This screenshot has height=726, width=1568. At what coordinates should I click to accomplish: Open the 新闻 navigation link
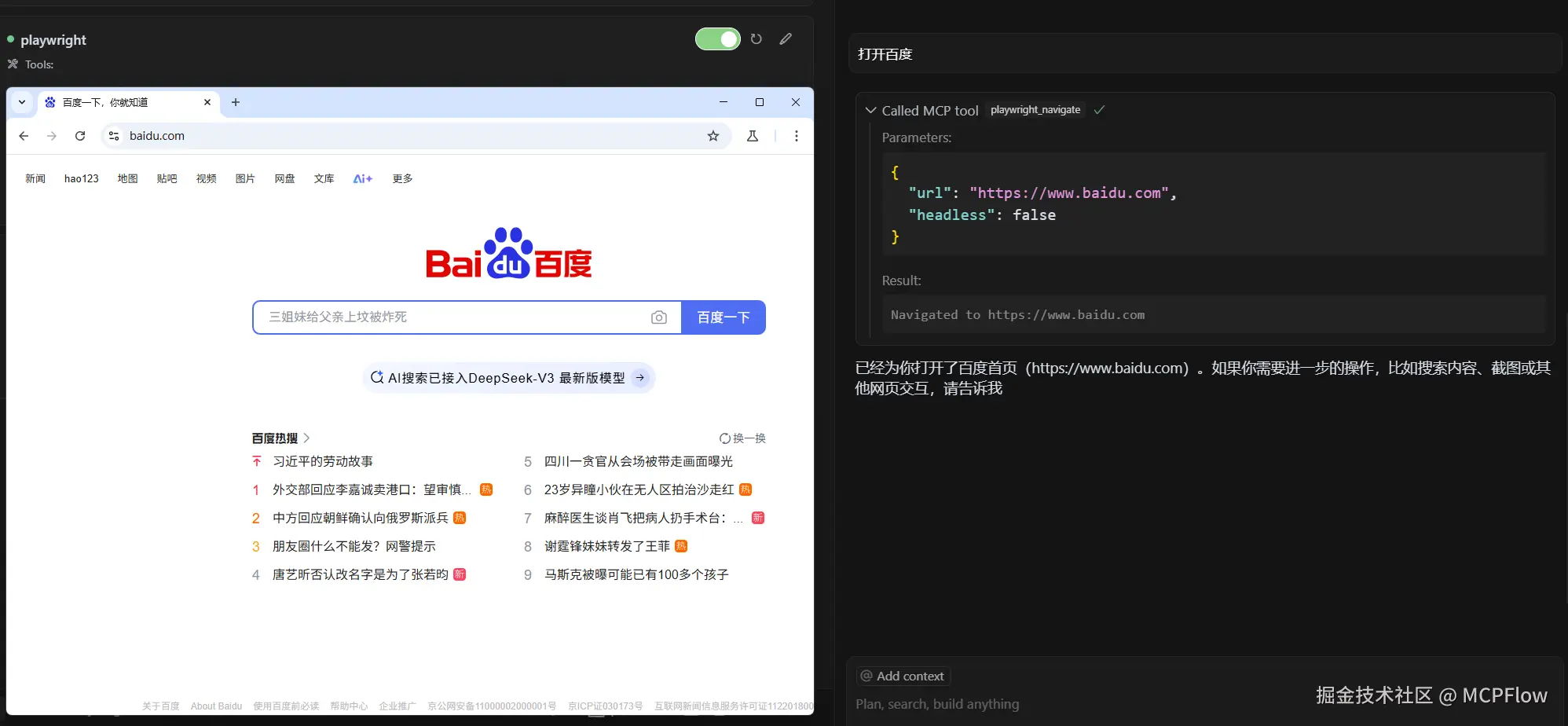(x=35, y=178)
